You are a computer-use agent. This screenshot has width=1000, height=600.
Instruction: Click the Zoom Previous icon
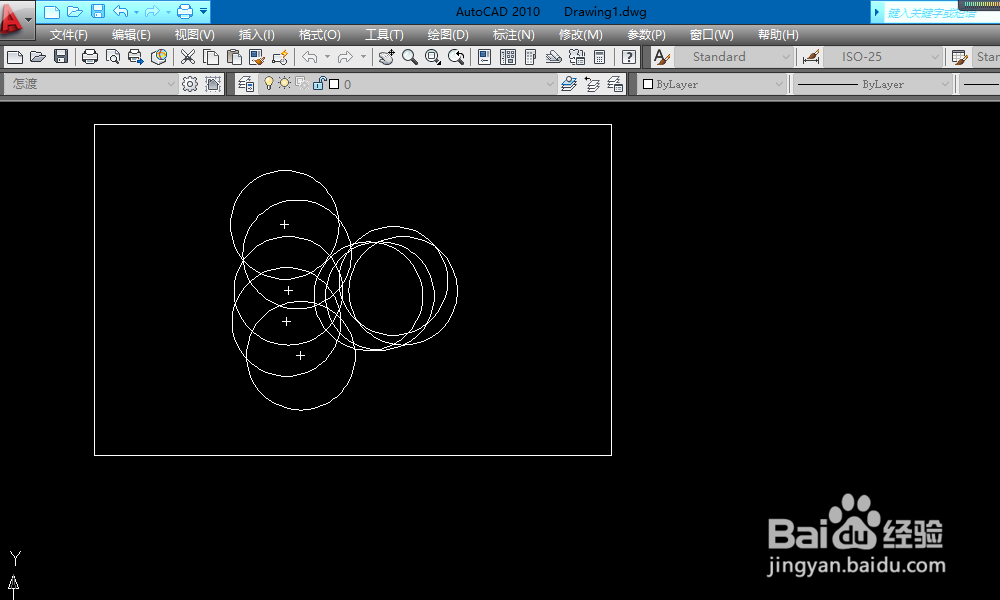tap(456, 57)
